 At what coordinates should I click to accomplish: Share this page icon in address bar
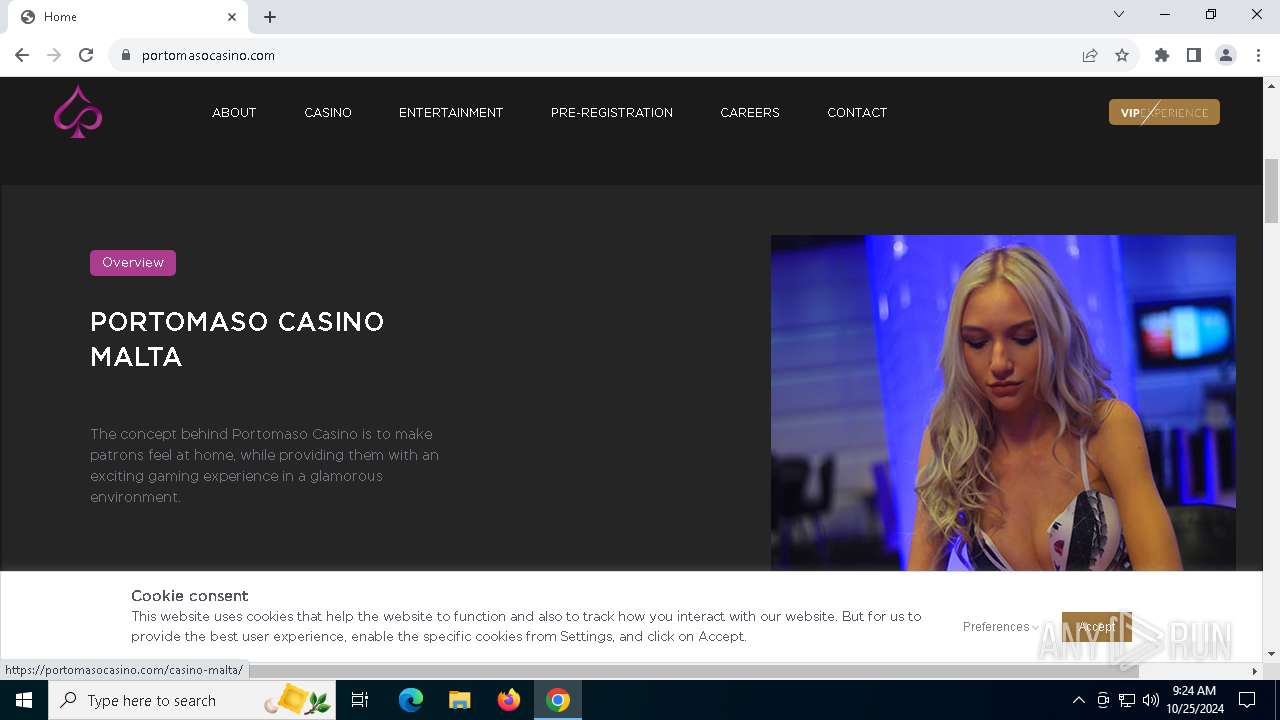pos(1090,55)
